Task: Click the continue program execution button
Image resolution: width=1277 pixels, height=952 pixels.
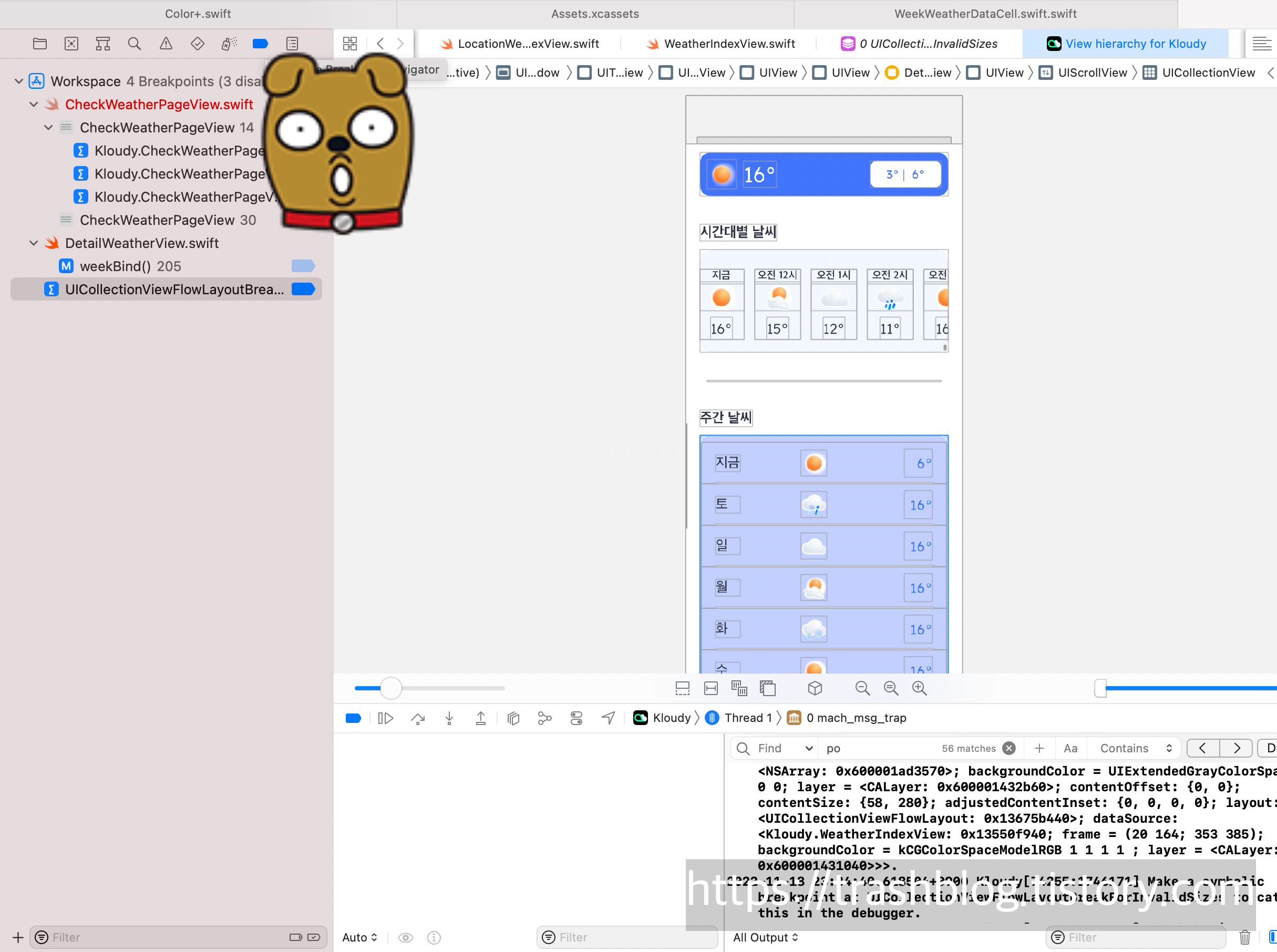Action: [x=386, y=718]
